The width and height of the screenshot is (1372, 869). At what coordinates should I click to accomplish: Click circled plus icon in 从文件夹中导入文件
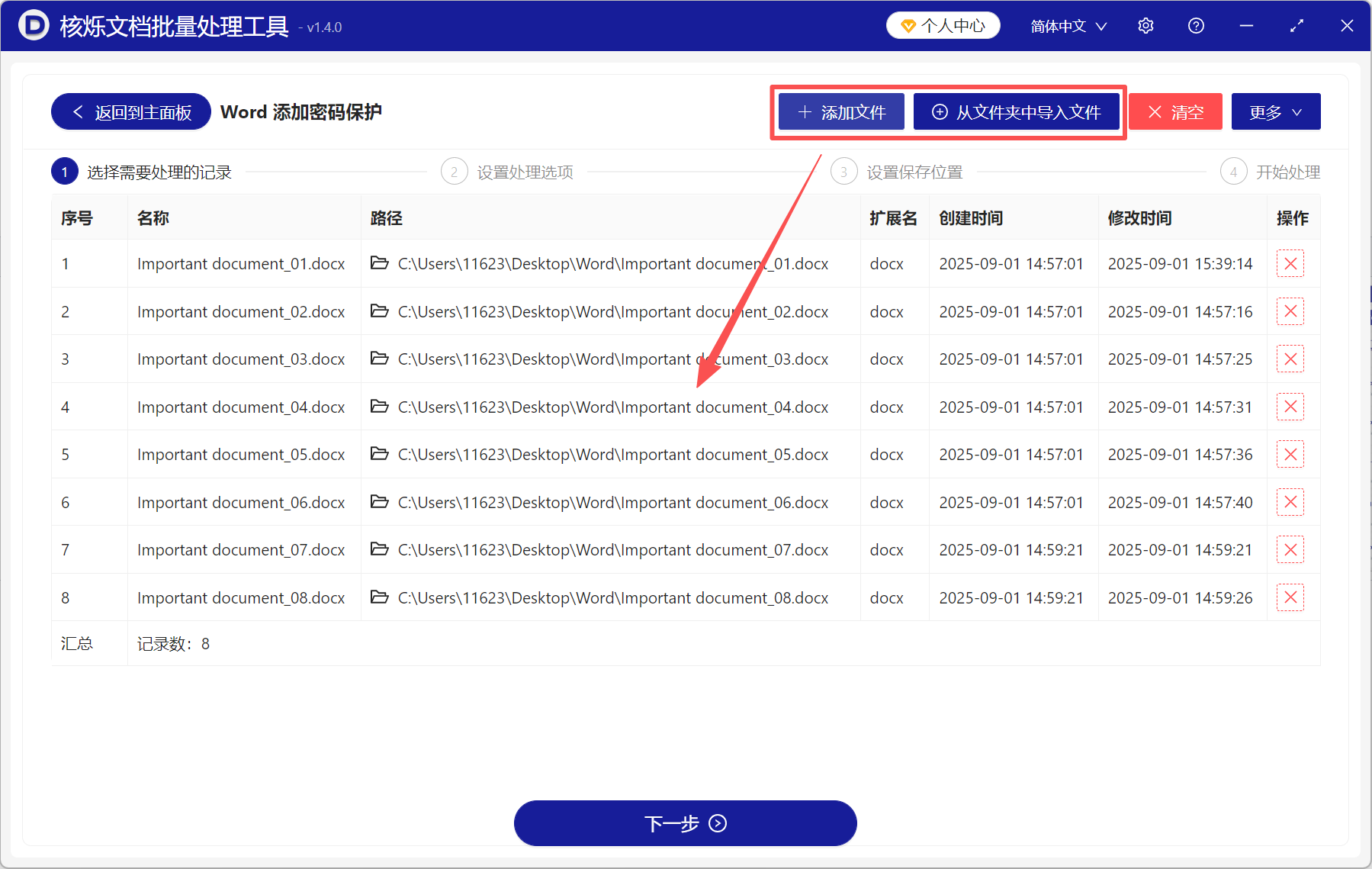[x=940, y=111]
